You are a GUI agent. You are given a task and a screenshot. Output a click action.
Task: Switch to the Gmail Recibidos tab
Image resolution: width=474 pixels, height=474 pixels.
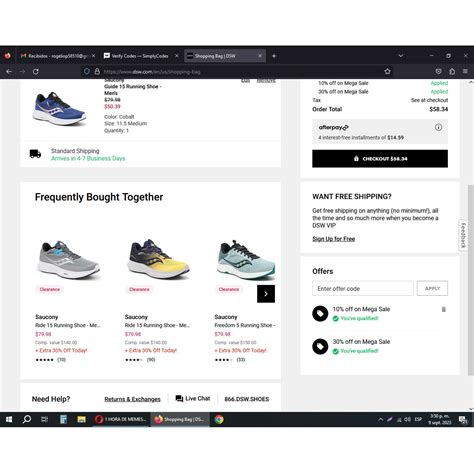55,56
